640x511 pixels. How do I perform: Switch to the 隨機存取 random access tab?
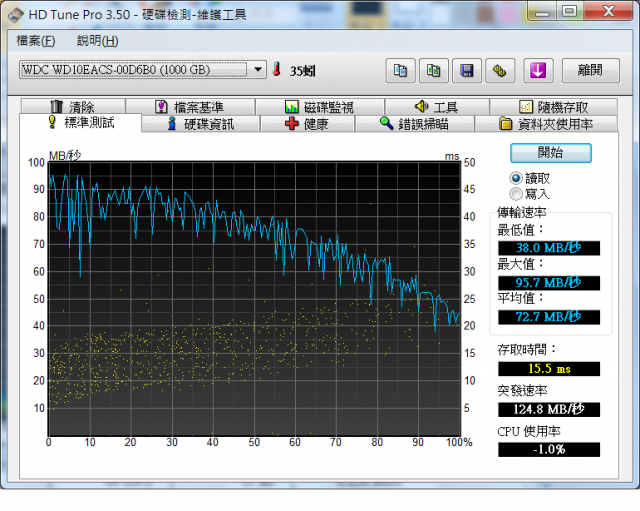click(553, 107)
